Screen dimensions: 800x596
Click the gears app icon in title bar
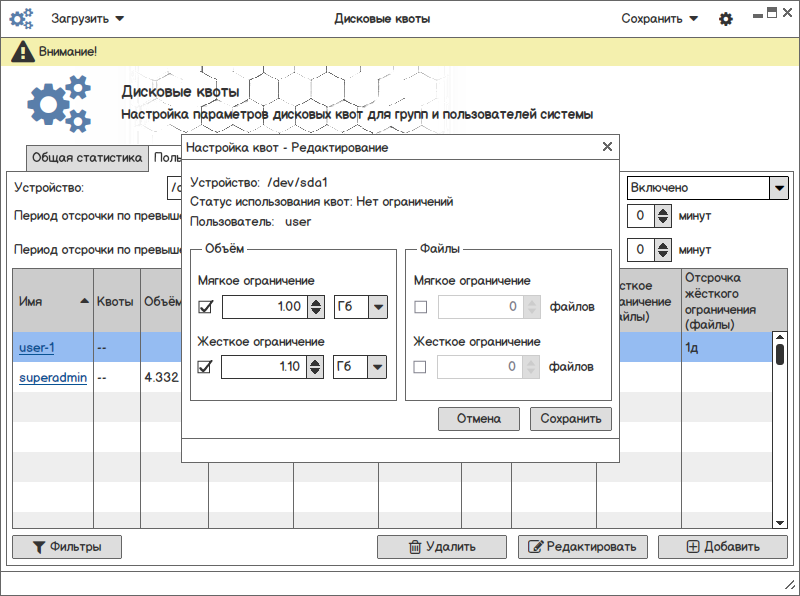pos(21,19)
